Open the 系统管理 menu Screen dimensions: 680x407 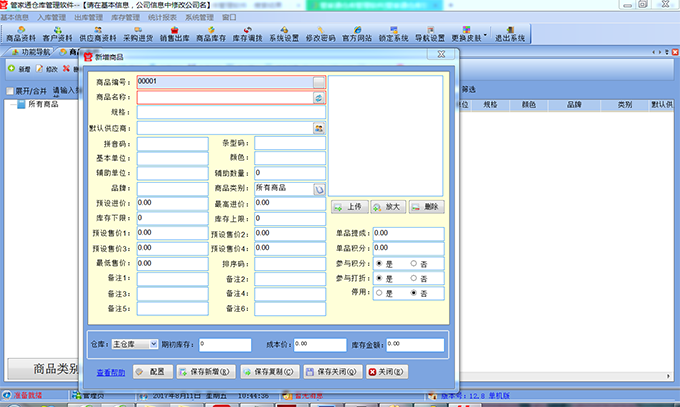coord(199,17)
